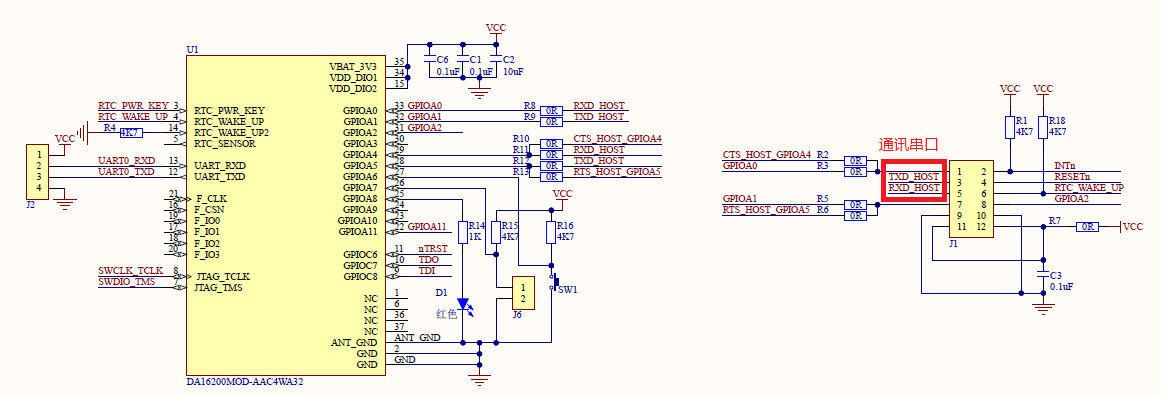Click the SWDIO_TMS net label
Screen dimensions: 1161x397
[127, 281]
